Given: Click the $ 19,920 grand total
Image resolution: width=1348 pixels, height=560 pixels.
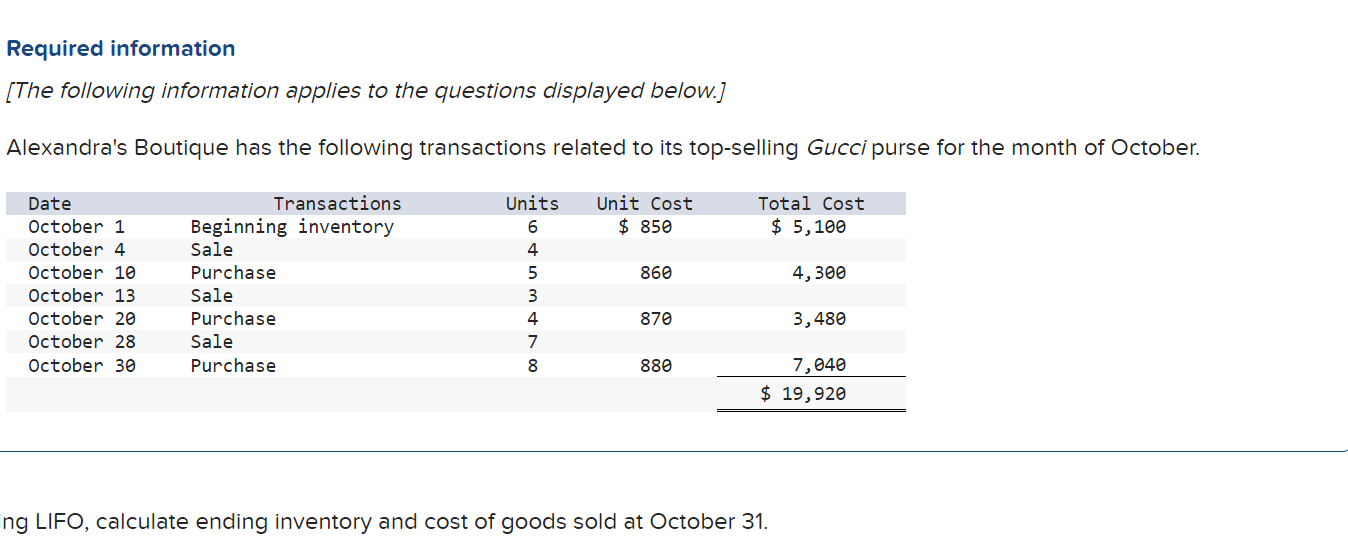Looking at the screenshot, I should (x=803, y=394).
